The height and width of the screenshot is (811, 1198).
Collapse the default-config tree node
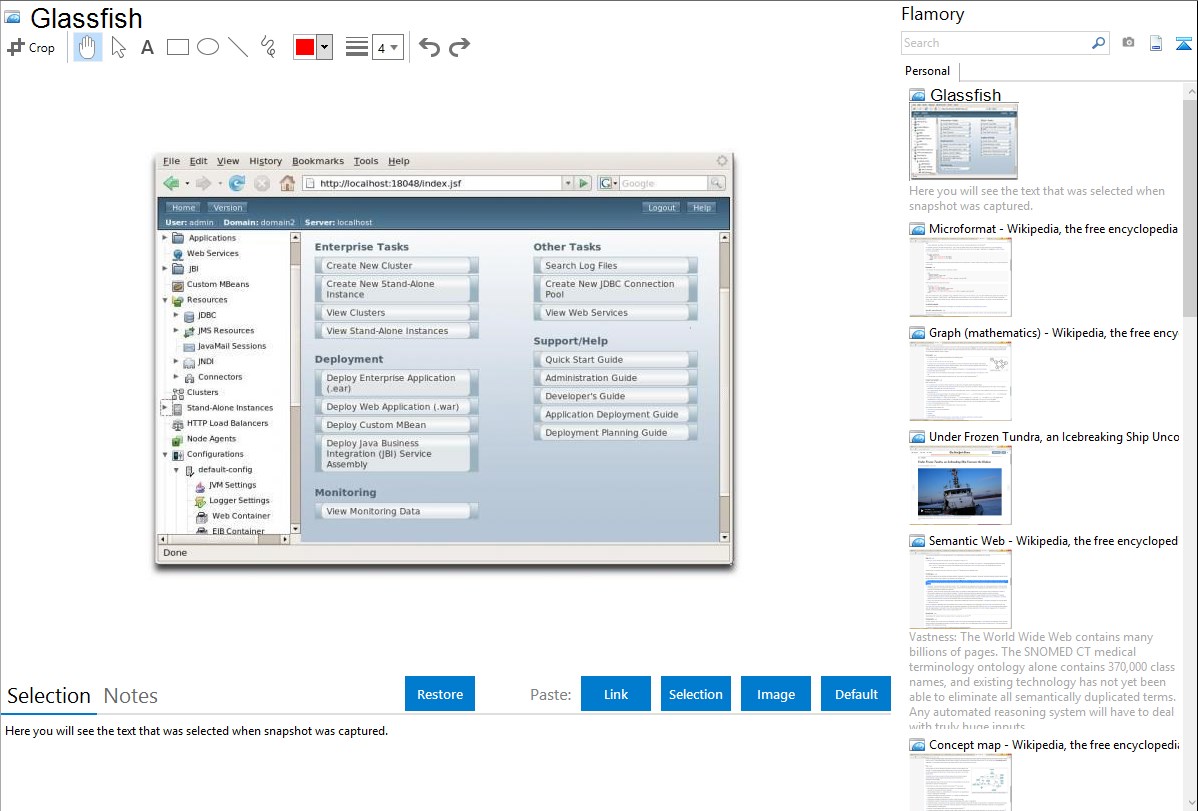click(x=176, y=470)
